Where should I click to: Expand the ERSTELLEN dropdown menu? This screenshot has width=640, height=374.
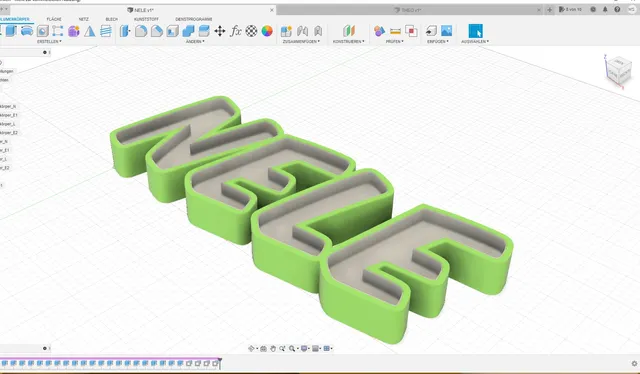point(49,42)
